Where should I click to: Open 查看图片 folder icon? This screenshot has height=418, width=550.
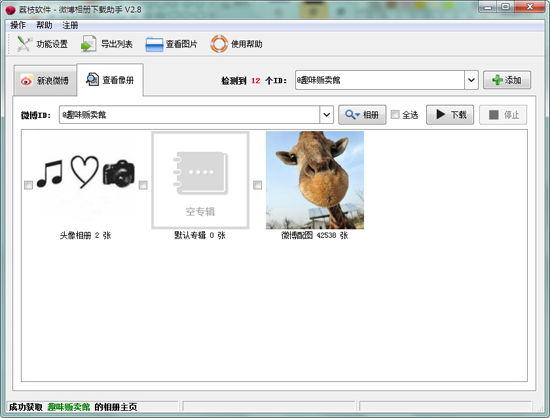tap(154, 45)
